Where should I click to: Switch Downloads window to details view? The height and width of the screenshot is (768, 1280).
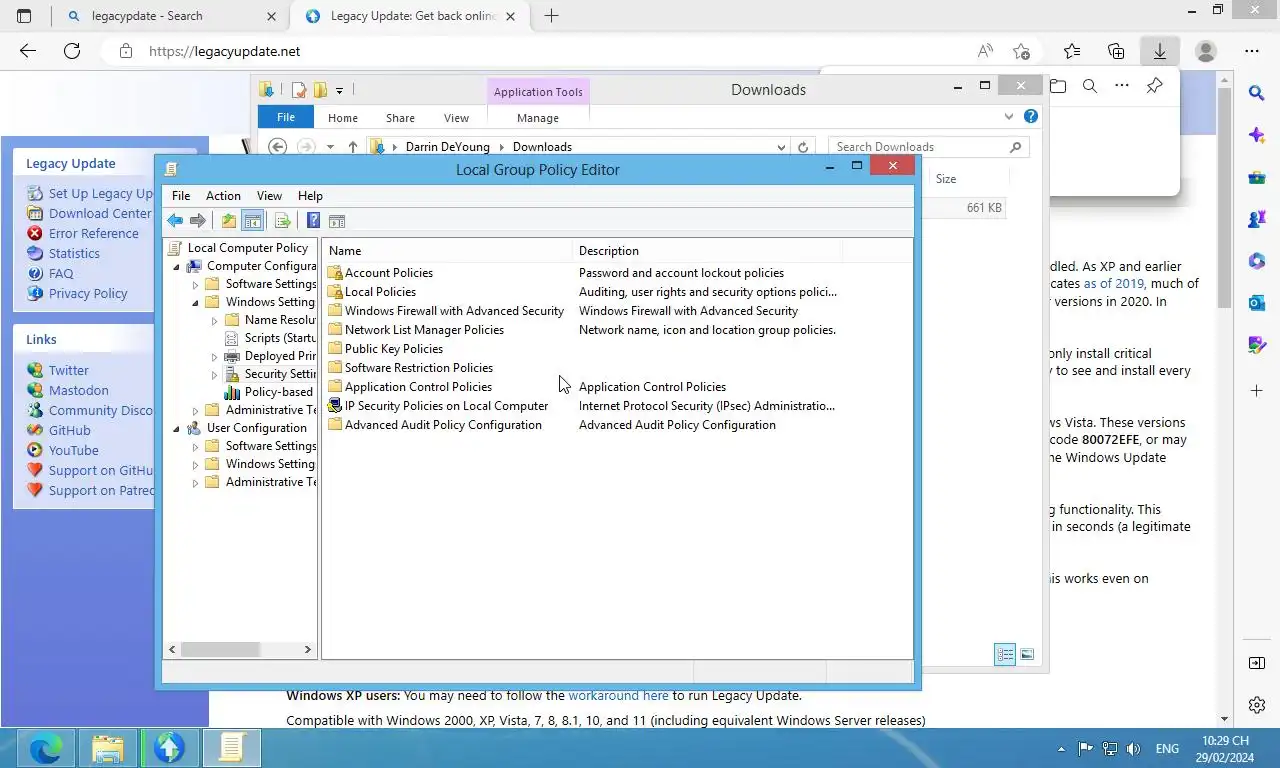(1005, 655)
